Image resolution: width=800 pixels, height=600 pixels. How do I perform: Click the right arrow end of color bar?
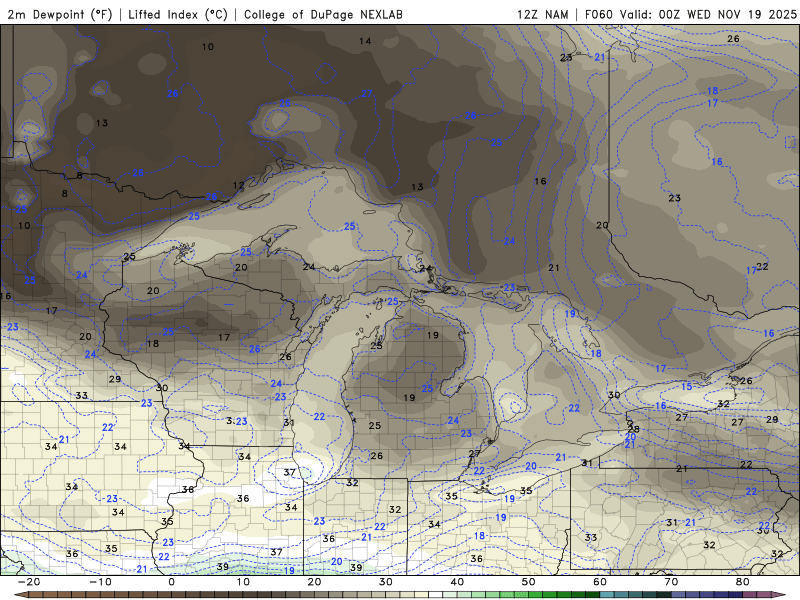(x=779, y=594)
